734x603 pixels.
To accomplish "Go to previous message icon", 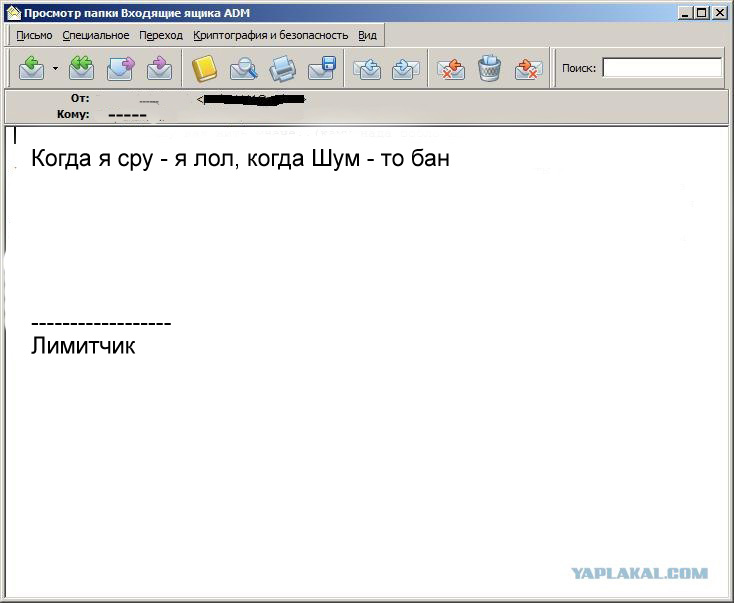I will pos(367,68).
